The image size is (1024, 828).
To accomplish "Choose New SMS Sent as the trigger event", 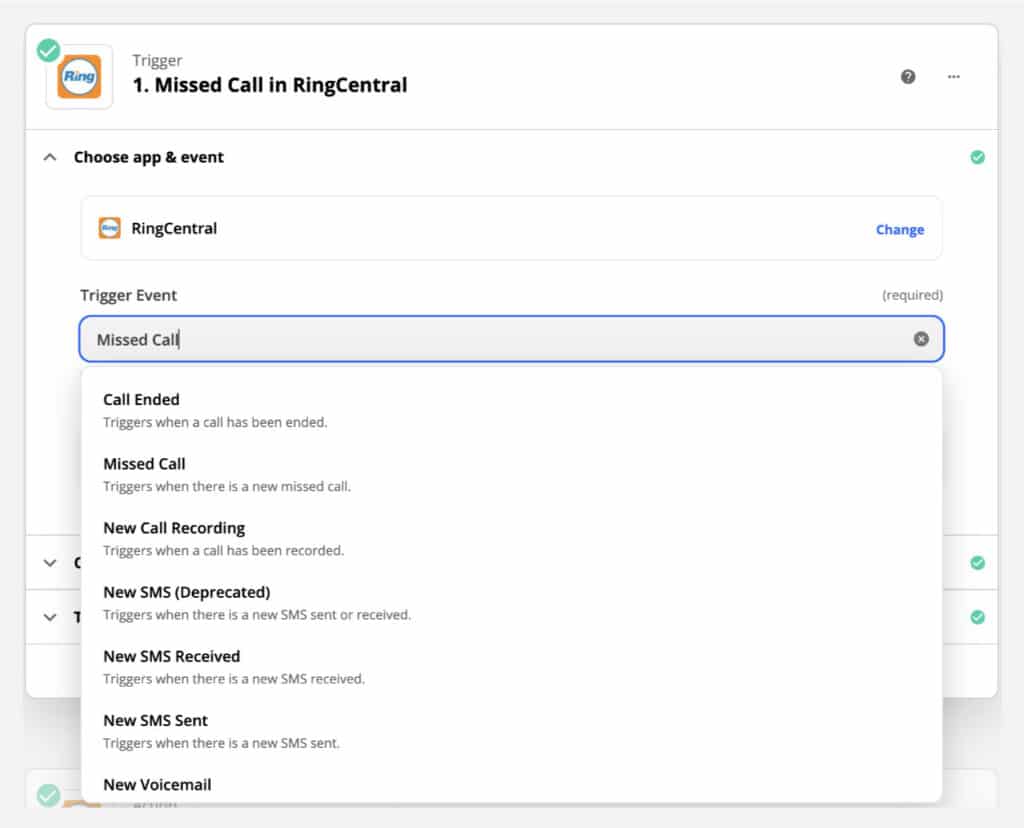I will pyautogui.click(x=155, y=720).
